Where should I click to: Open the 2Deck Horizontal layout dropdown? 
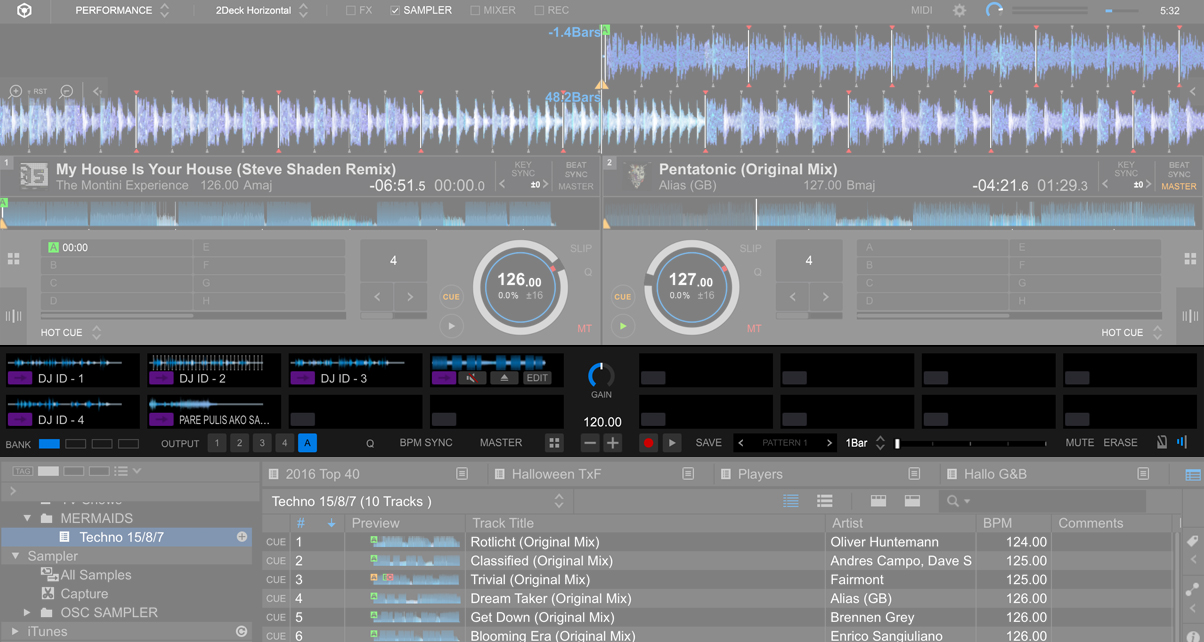pos(263,10)
